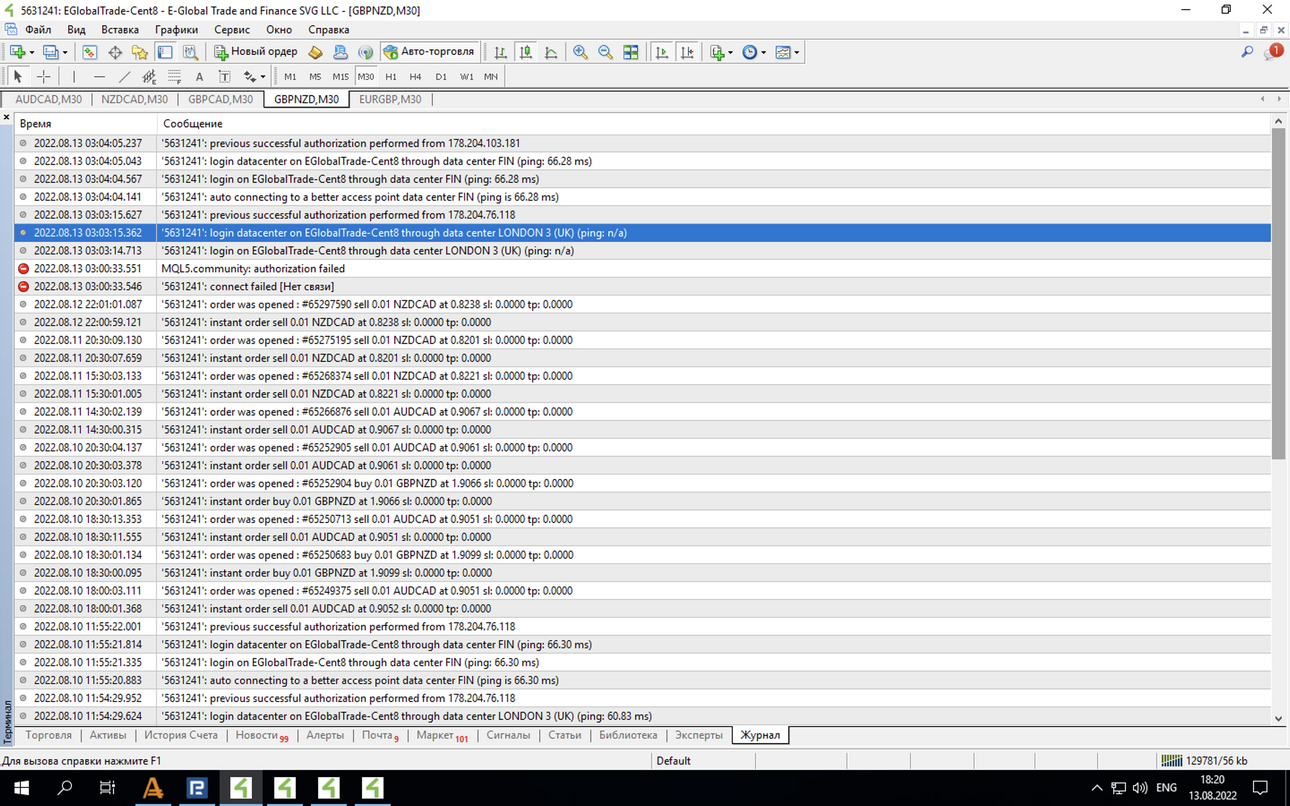Switch to the AUDCAD,M30 chart tab
Viewport: 1290px width, 806px height.
point(49,99)
